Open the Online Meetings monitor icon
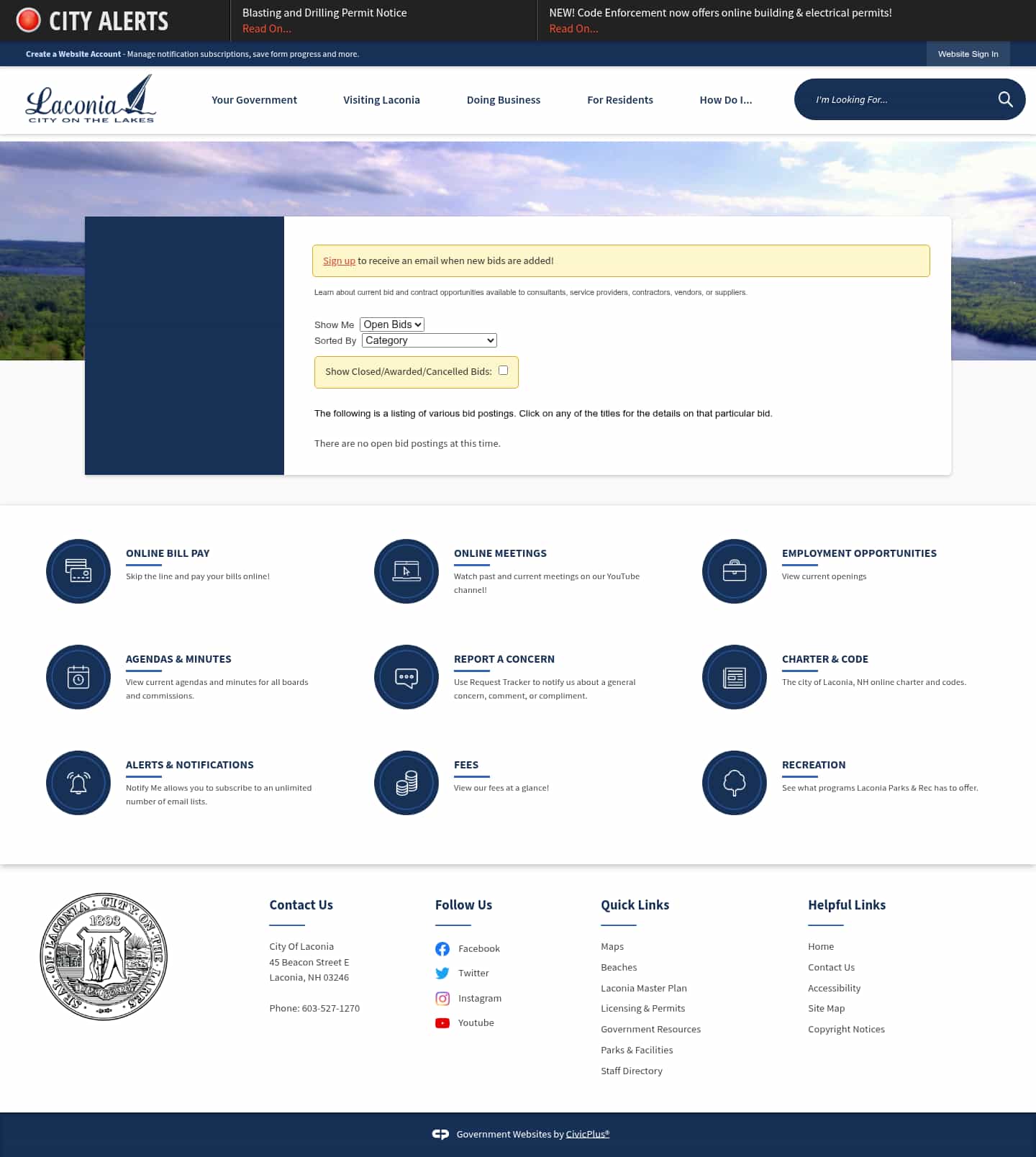Image resolution: width=1036 pixels, height=1157 pixels. (406, 571)
